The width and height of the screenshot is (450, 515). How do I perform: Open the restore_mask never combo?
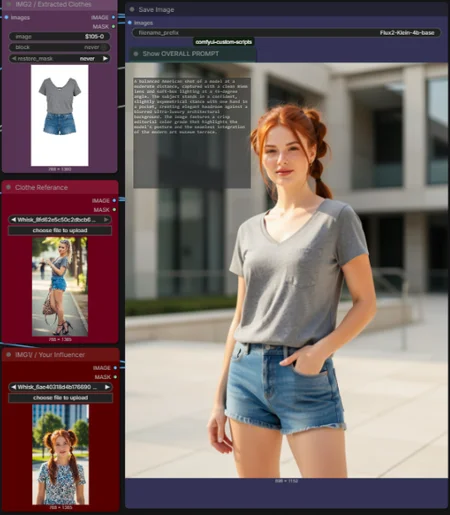click(x=59, y=58)
